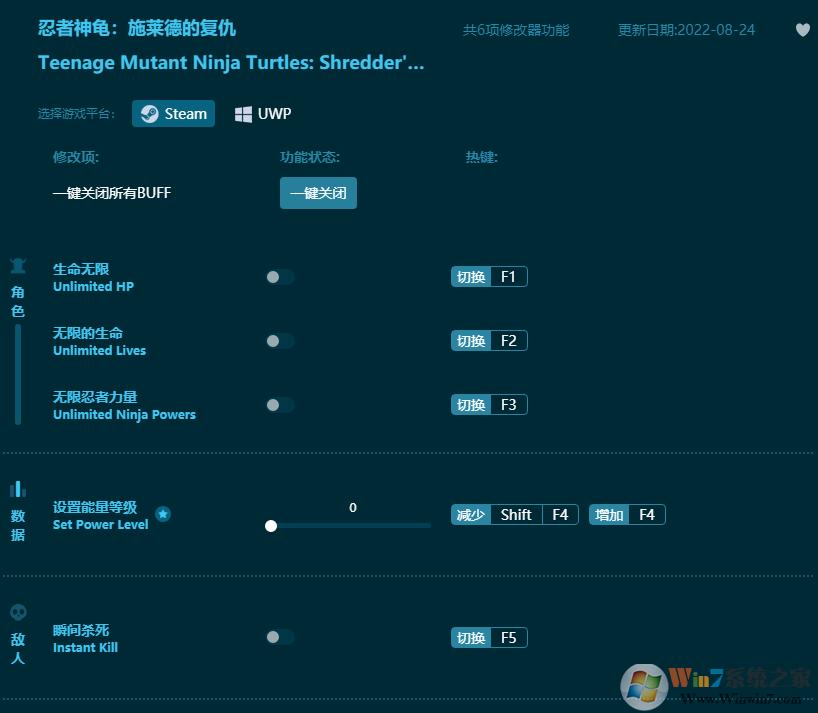Turn on Unlimited Lives switch
The height and width of the screenshot is (713, 818).
(280, 341)
